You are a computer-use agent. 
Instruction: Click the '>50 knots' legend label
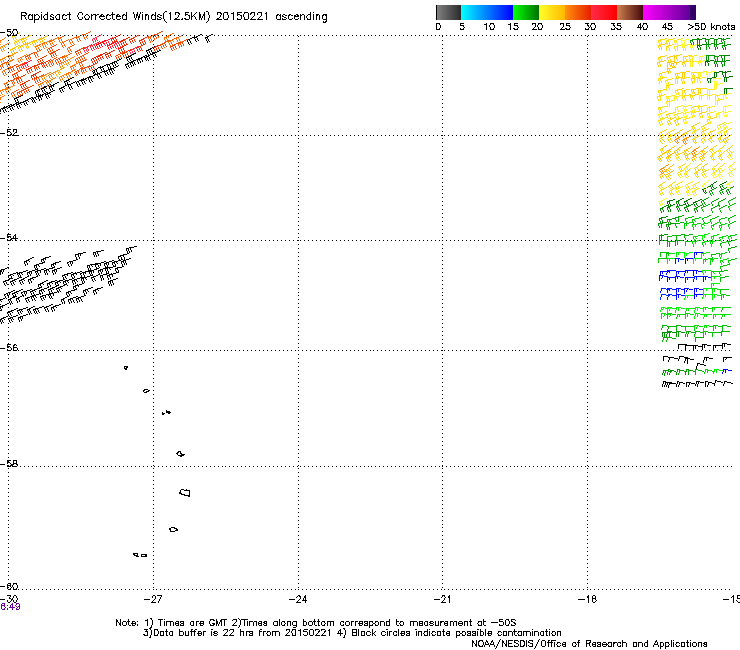click(x=711, y=27)
